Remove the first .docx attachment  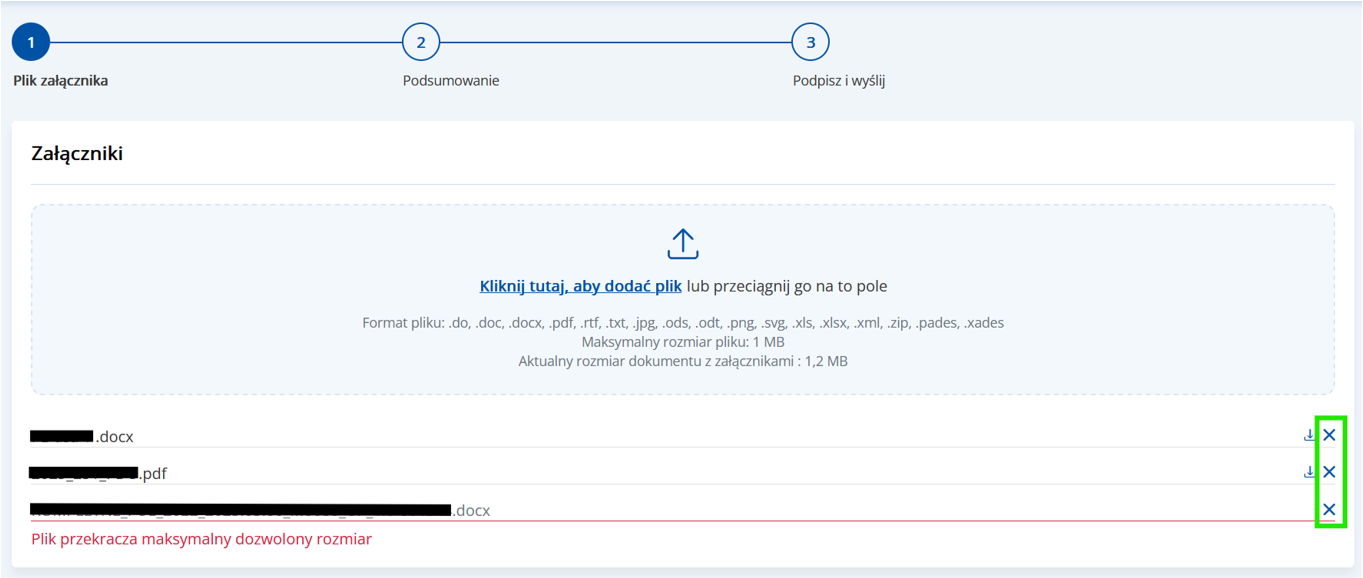(x=1329, y=435)
